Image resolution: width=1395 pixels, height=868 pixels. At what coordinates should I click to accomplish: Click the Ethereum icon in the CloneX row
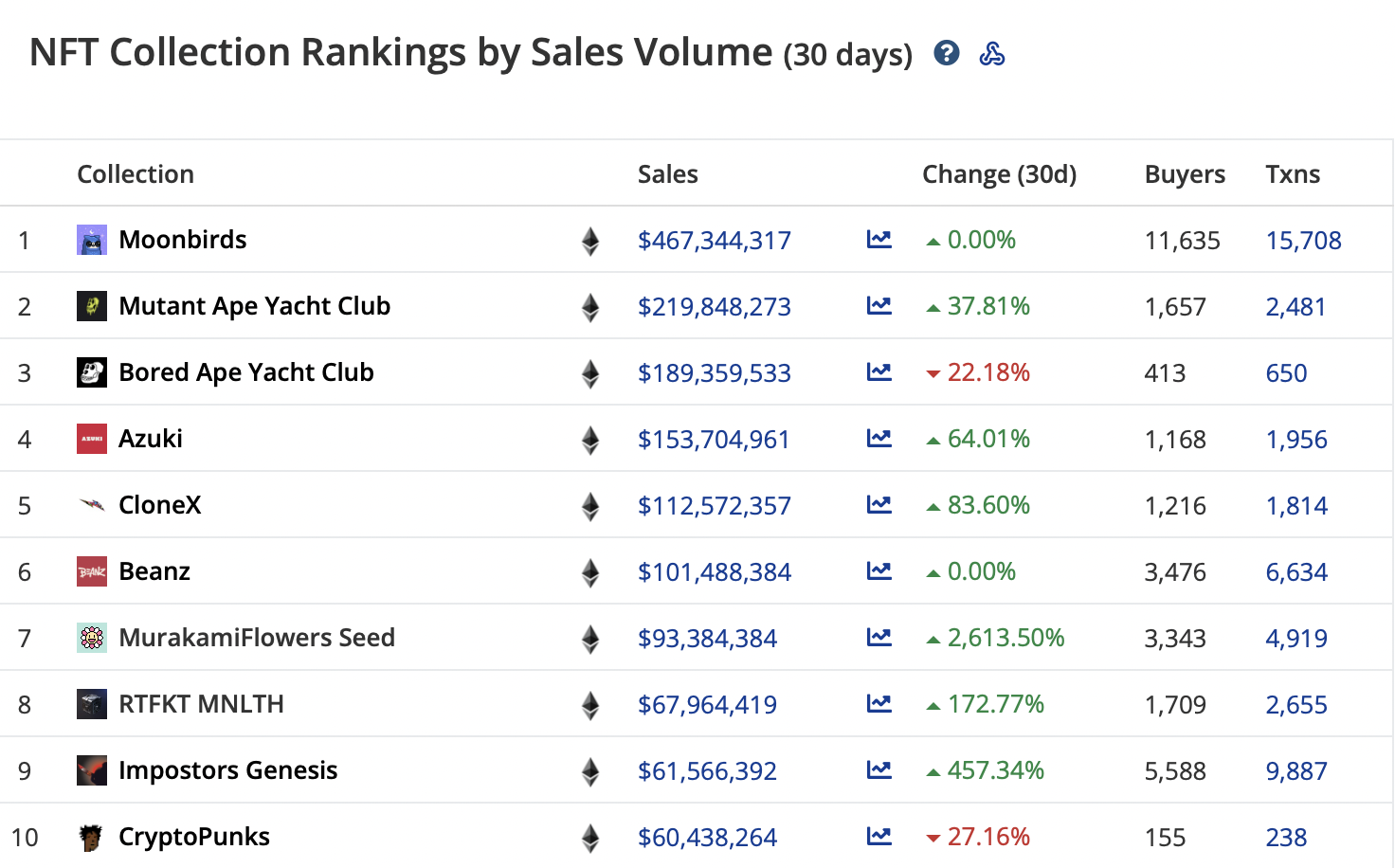coord(590,507)
